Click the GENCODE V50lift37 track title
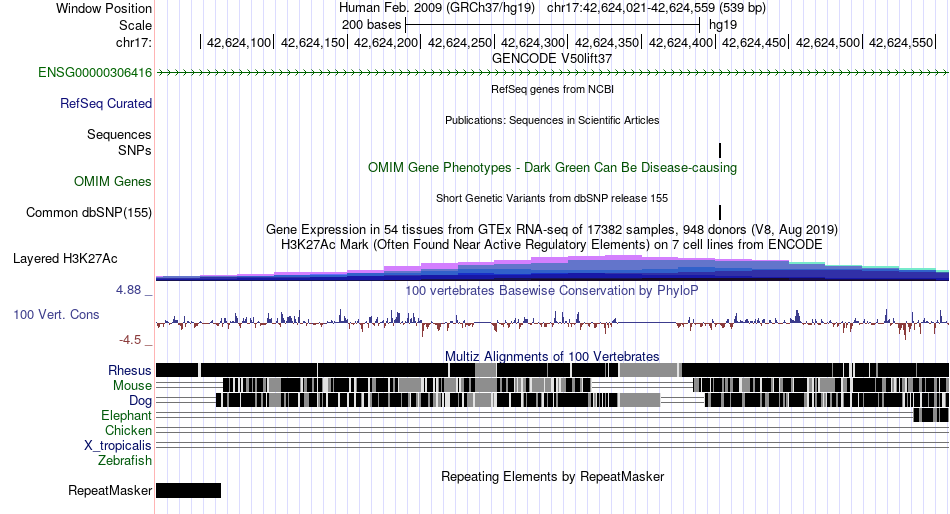 [x=552, y=59]
